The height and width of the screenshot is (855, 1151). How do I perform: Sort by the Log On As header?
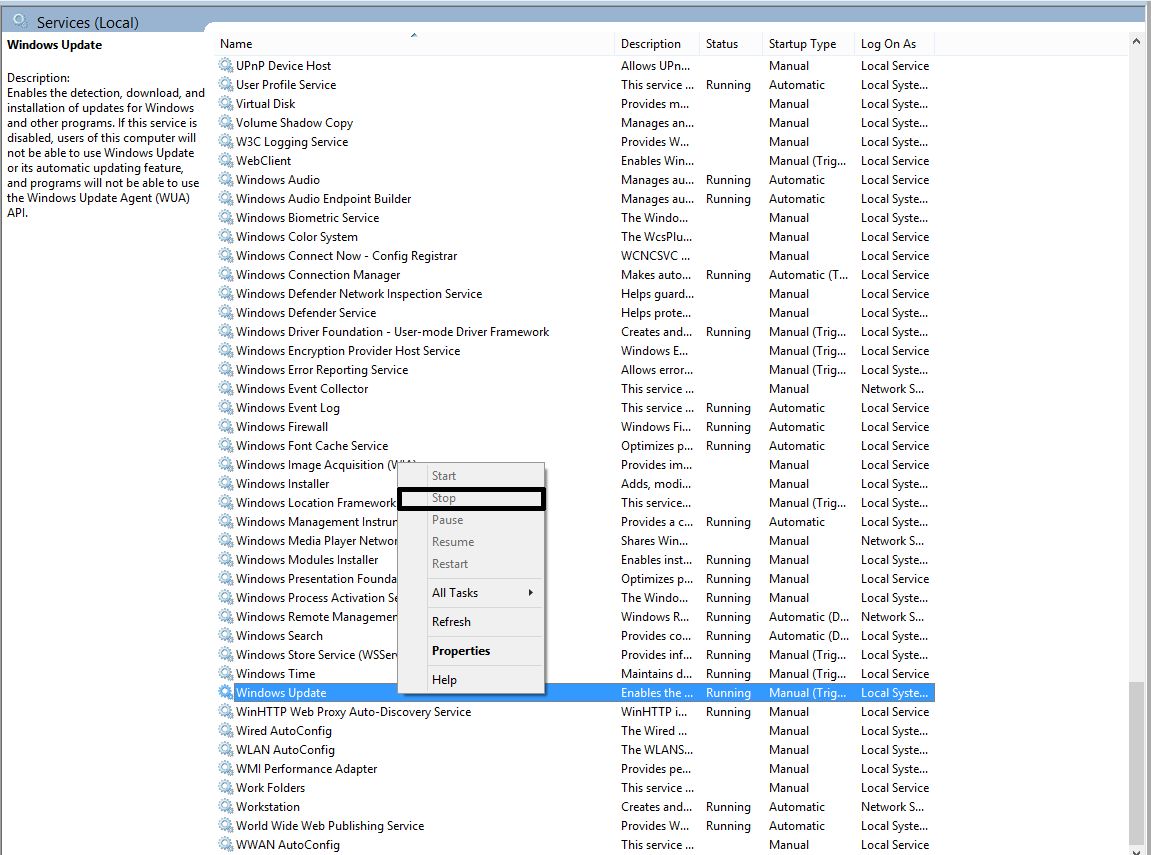pyautogui.click(x=894, y=43)
